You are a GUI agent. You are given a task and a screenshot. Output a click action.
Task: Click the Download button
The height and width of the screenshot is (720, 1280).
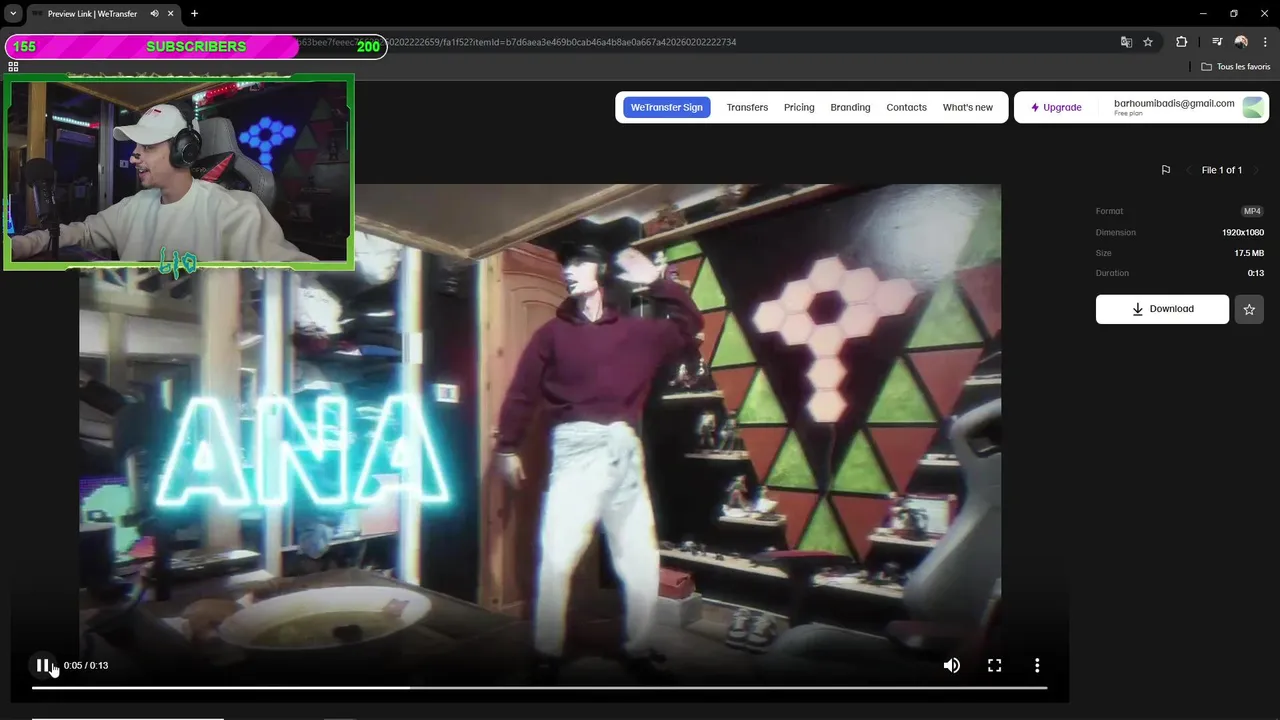1162,309
